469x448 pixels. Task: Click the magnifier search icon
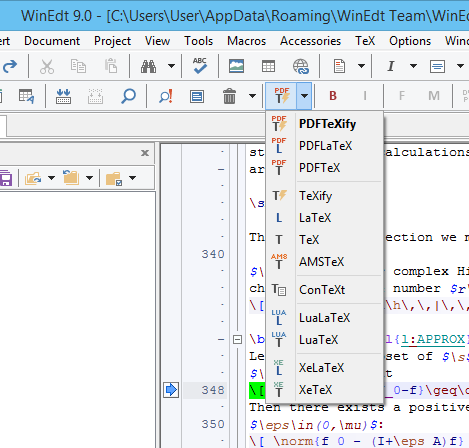(x=128, y=96)
